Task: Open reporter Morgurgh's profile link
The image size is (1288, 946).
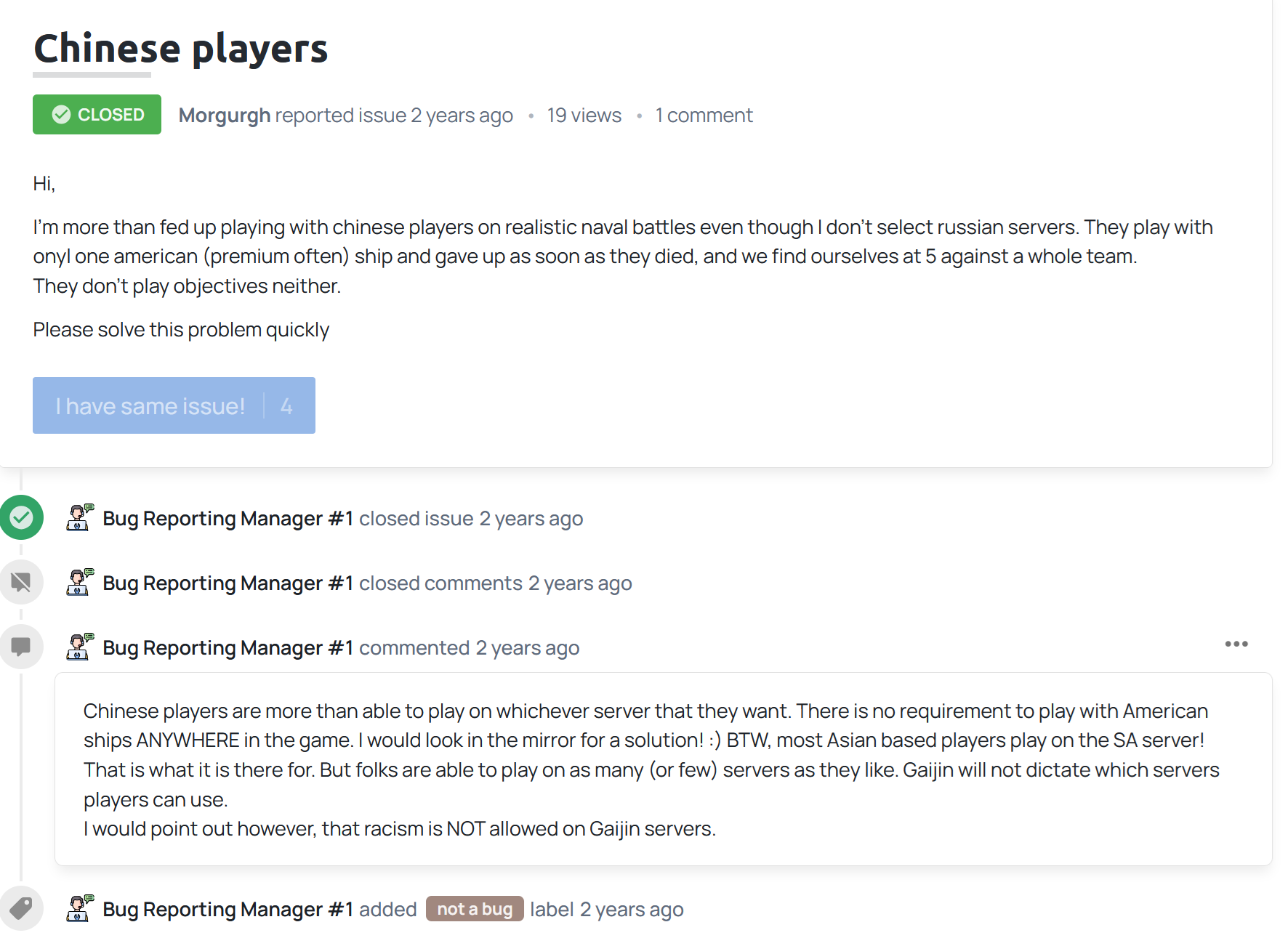Action: point(224,116)
